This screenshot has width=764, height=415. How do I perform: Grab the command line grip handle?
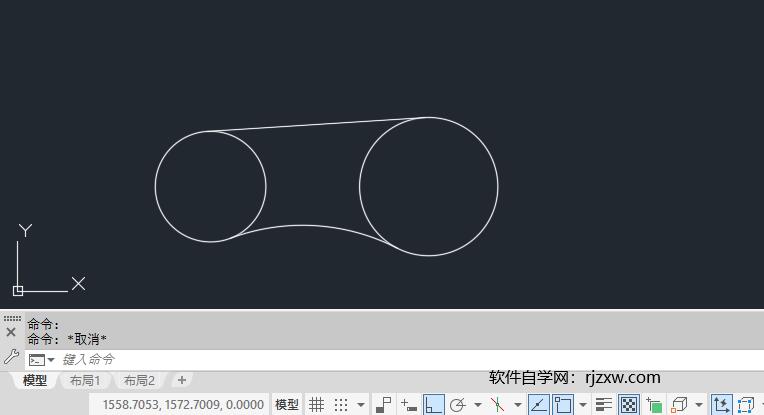tap(12, 319)
